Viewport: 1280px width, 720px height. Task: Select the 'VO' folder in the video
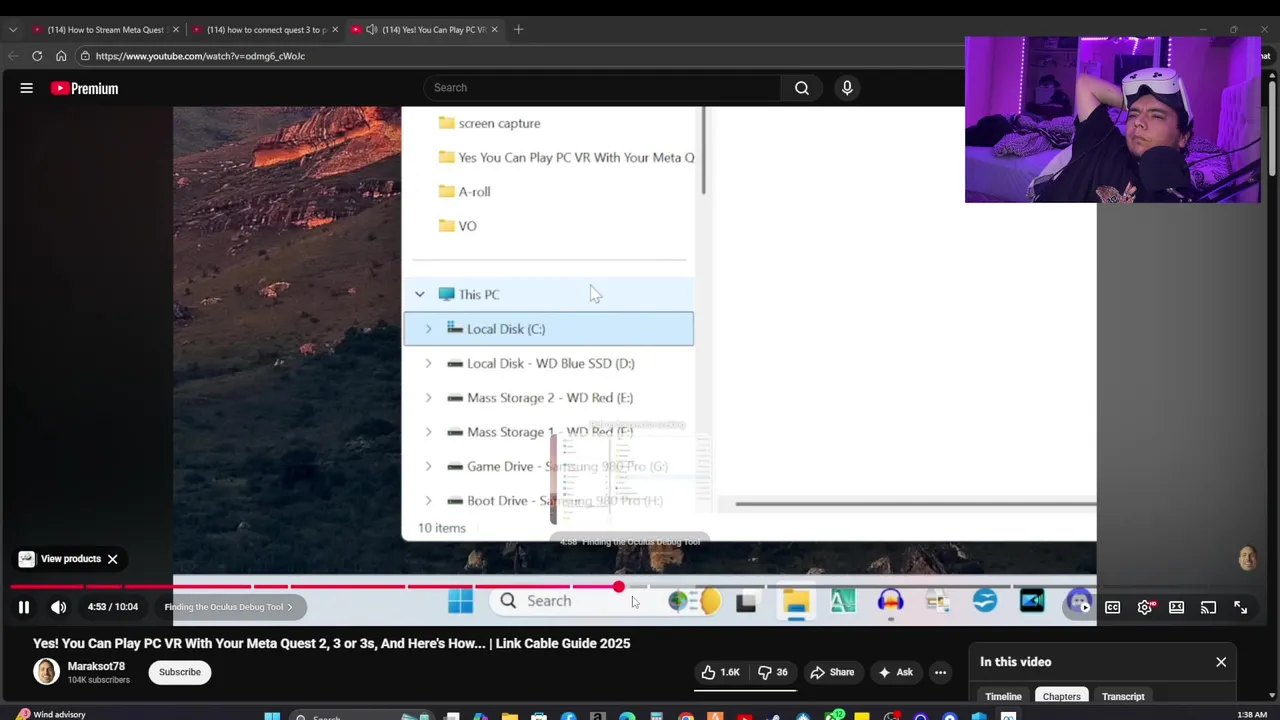[x=457, y=226]
